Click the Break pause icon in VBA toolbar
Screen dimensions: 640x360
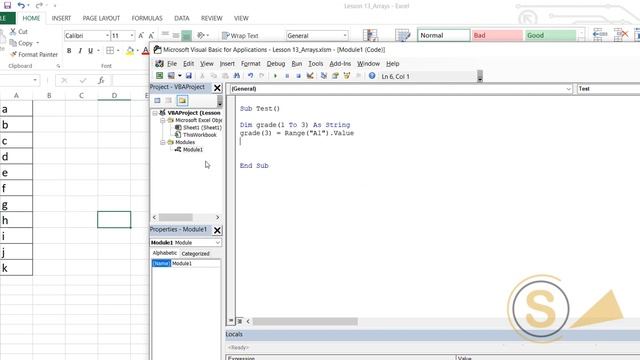pos(287,76)
